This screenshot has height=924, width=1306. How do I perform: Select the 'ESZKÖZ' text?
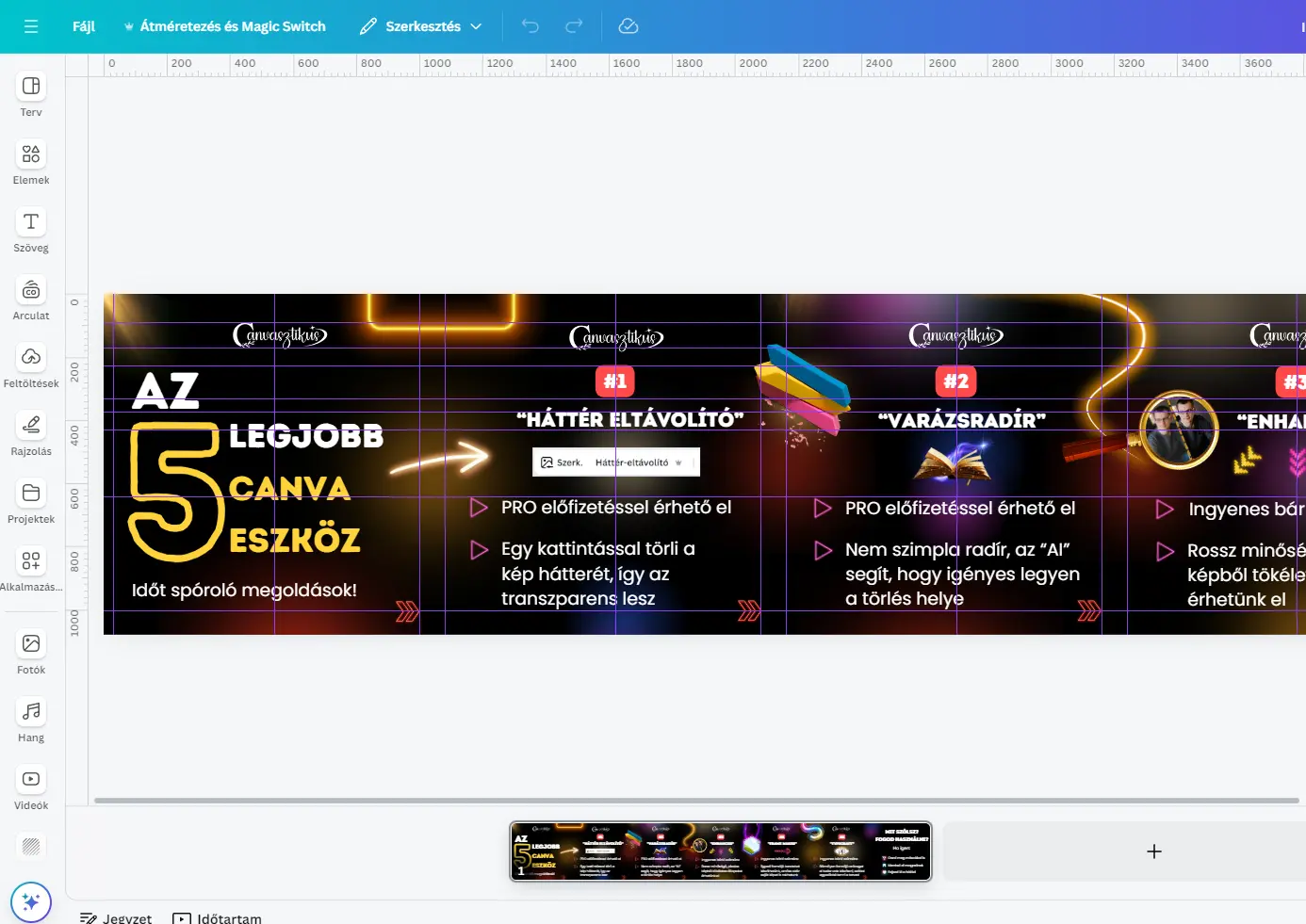point(295,541)
